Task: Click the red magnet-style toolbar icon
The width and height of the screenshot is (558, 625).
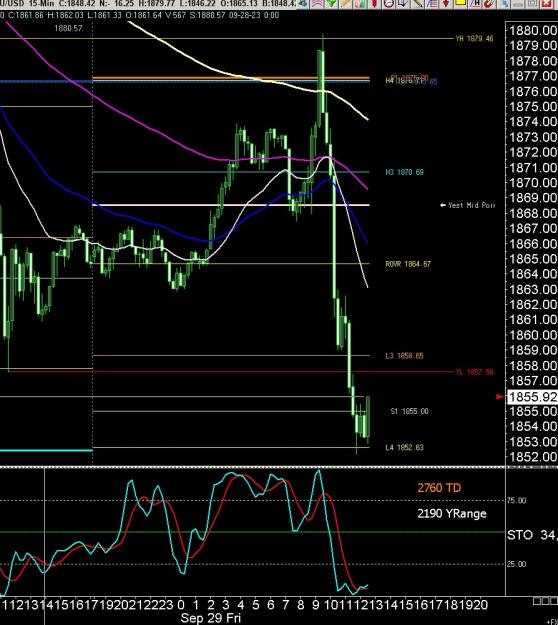Action: click(489, 4)
